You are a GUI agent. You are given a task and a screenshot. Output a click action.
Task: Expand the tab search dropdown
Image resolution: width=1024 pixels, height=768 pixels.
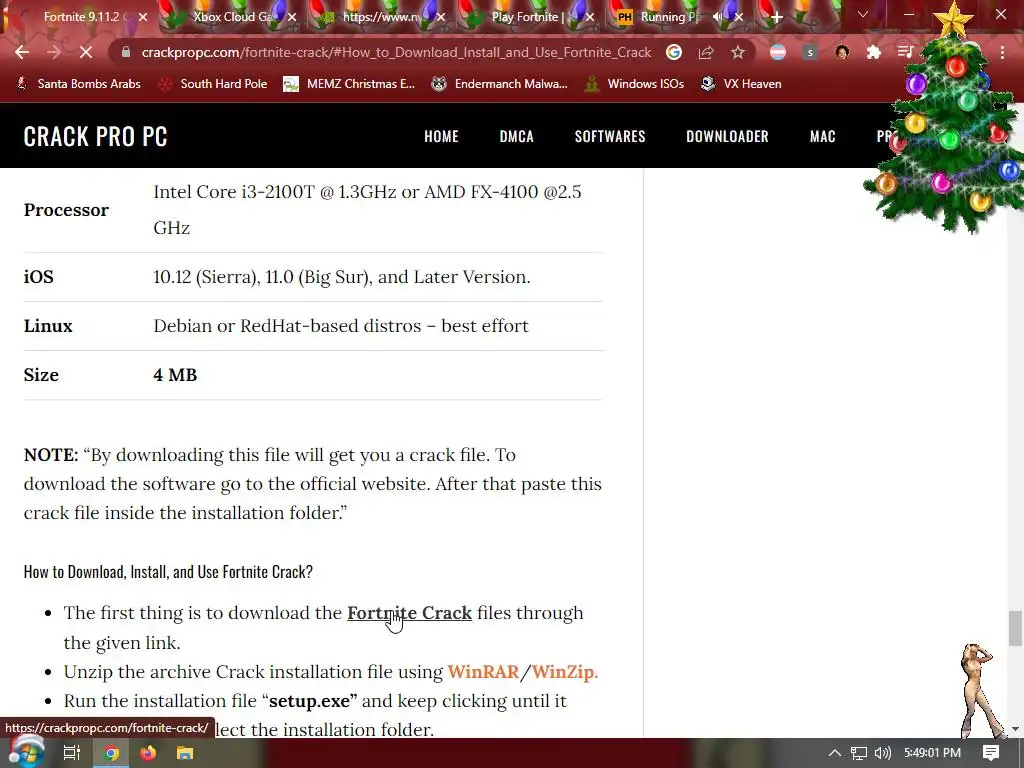click(863, 14)
